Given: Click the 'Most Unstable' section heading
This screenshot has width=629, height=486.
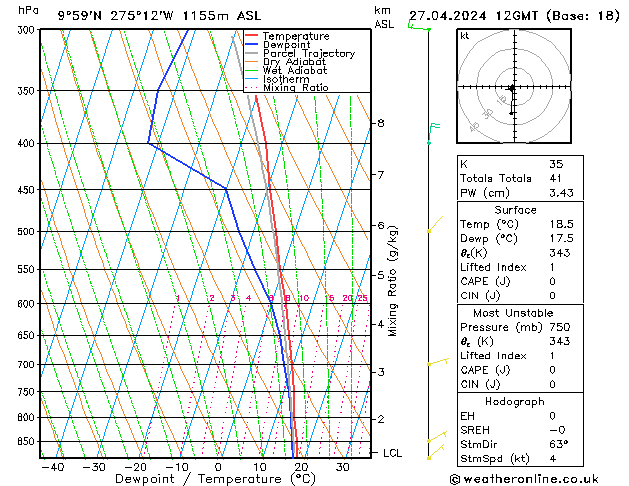Looking at the screenshot, I should point(513,313).
